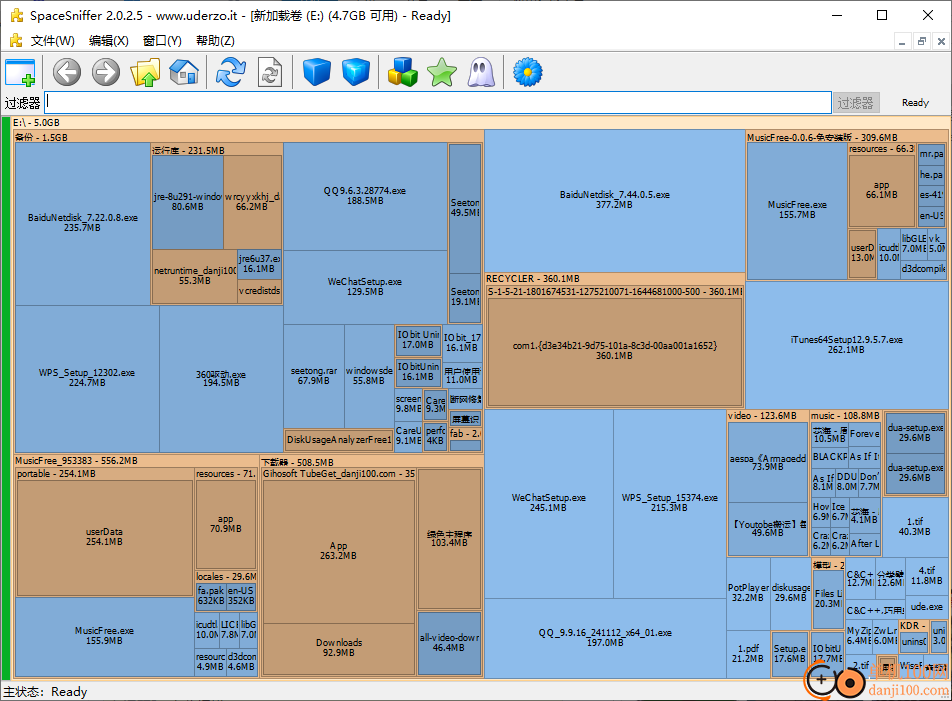
Task: Select MusicFree.exe 155.9MB block
Action: click(x=104, y=635)
